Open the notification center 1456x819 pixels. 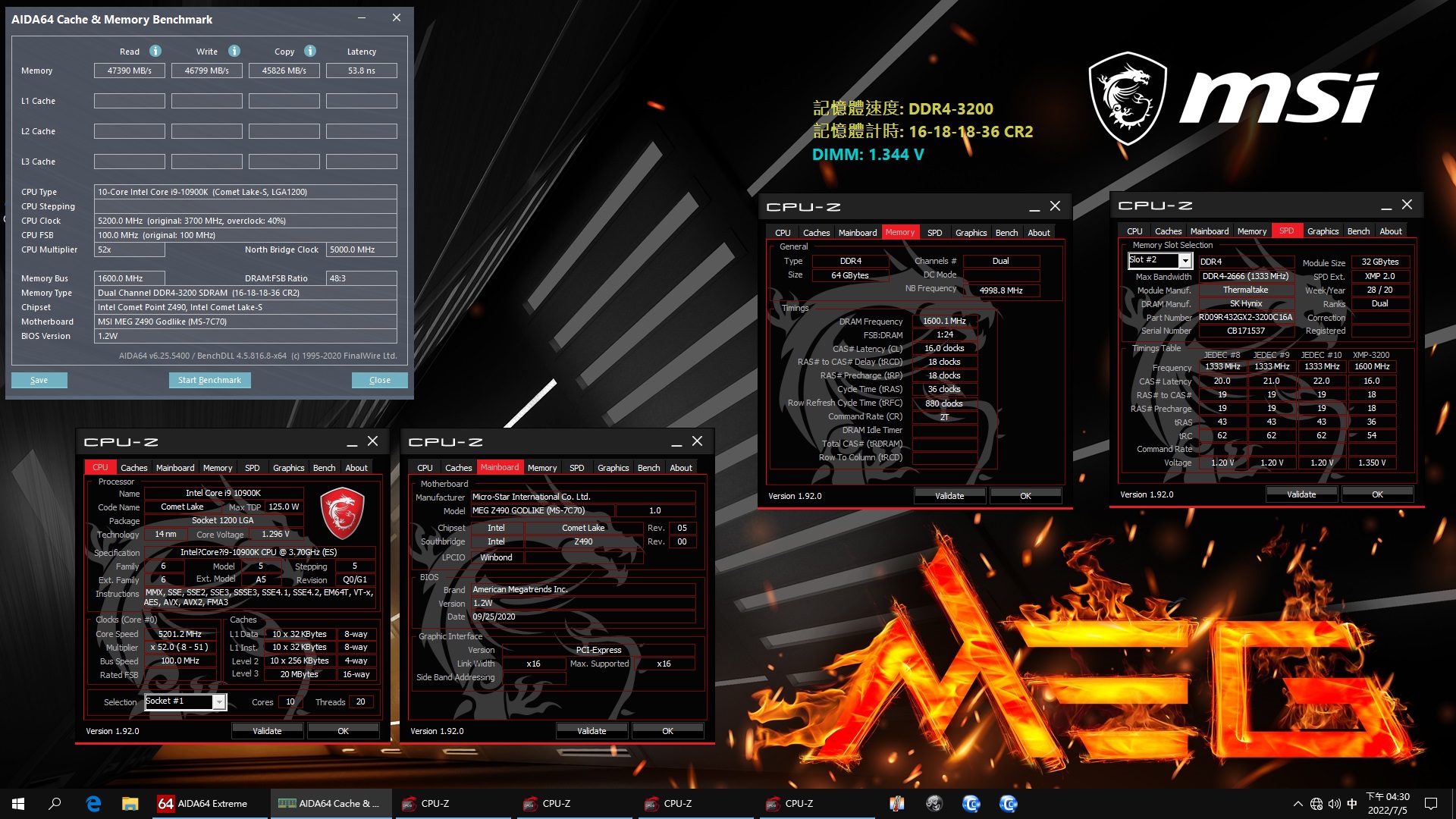[1431, 804]
